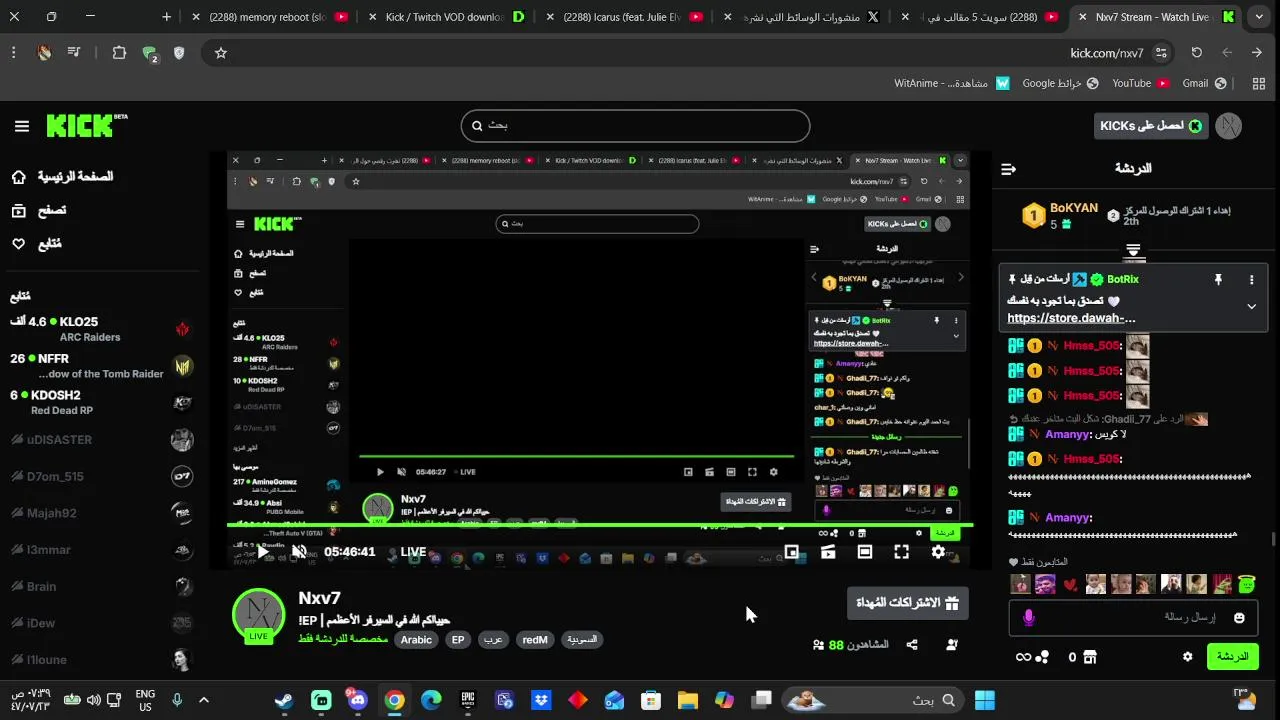Viewport: 1280px width, 720px height.
Task: Click the Nxv7 channel avatar
Action: (258, 613)
